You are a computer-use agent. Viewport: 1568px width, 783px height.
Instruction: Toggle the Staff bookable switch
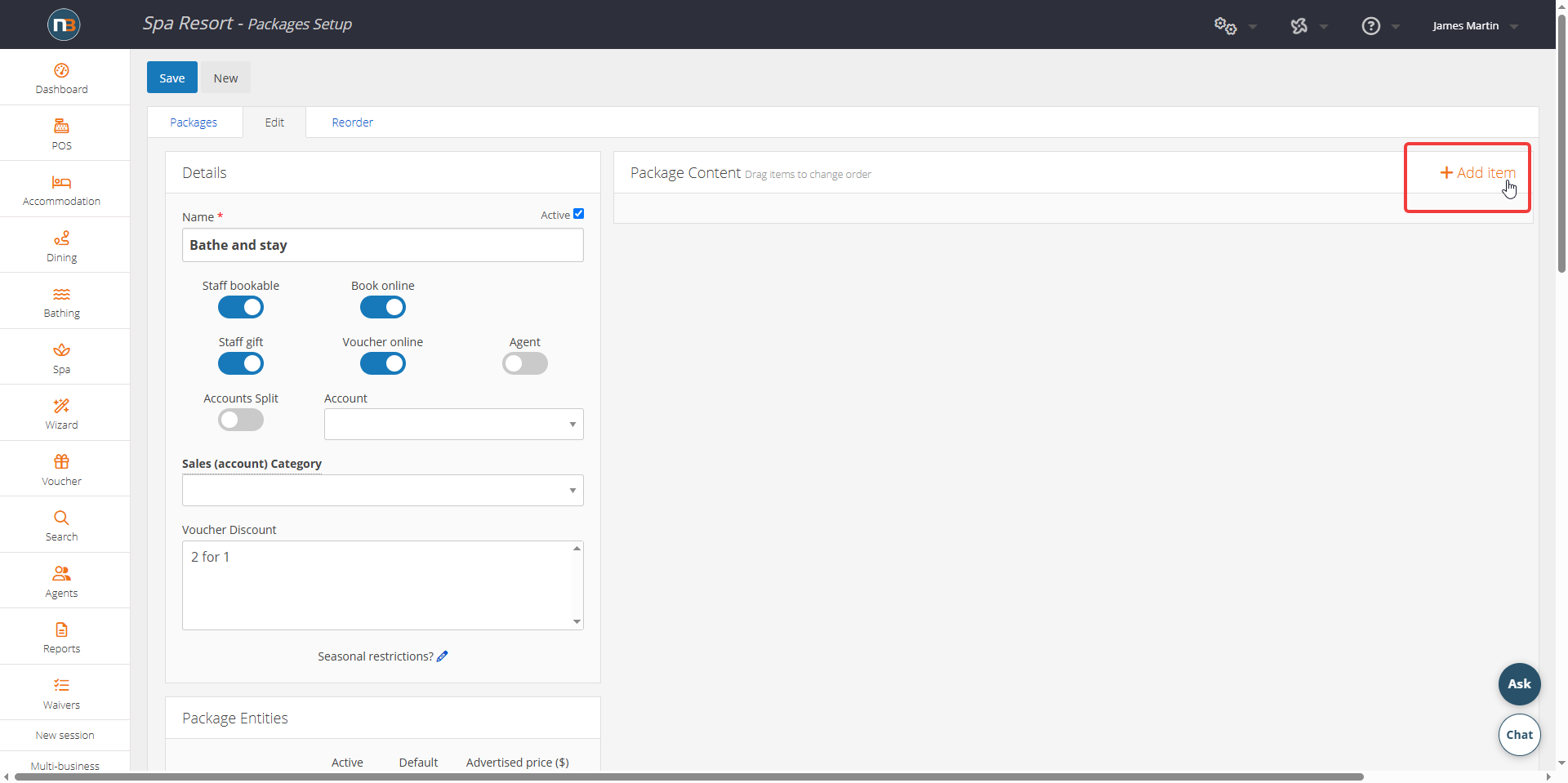241,308
